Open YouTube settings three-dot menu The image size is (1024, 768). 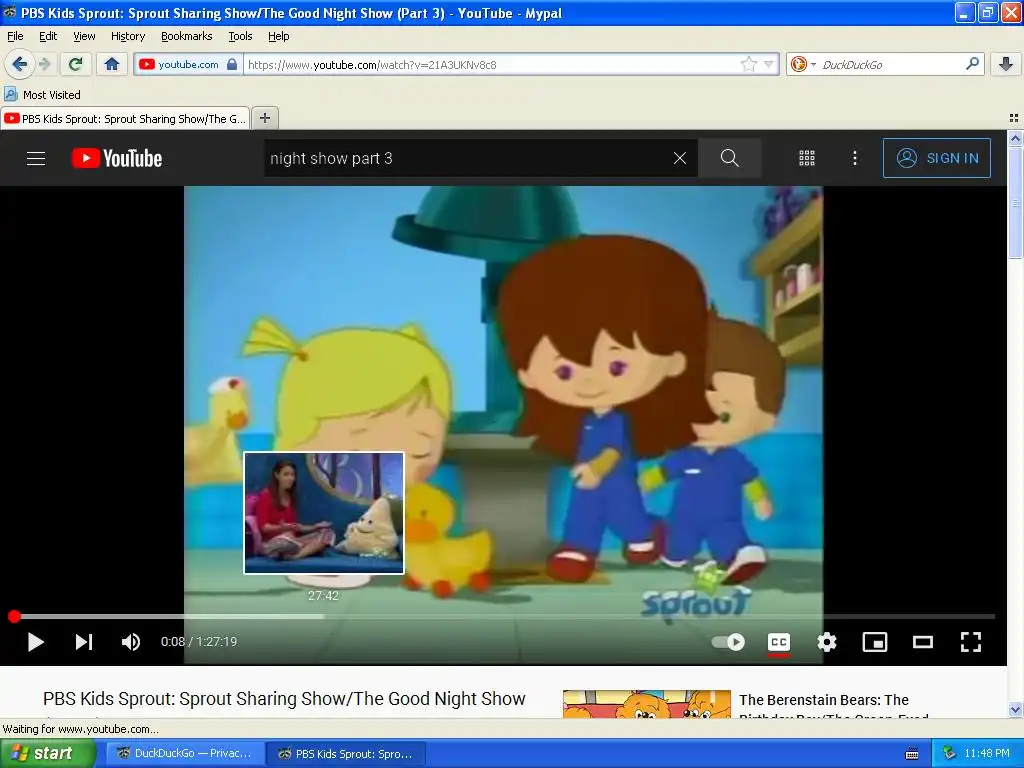[x=855, y=158]
